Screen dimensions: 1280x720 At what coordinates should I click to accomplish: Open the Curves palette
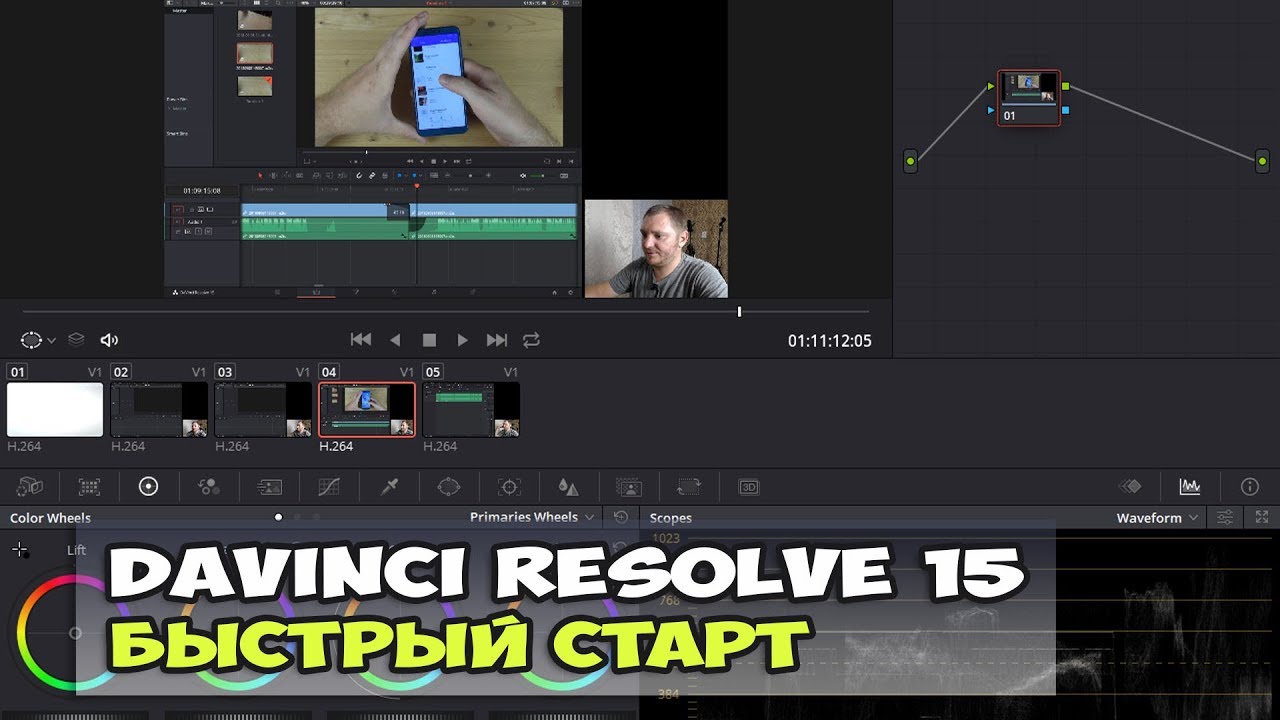(x=329, y=487)
